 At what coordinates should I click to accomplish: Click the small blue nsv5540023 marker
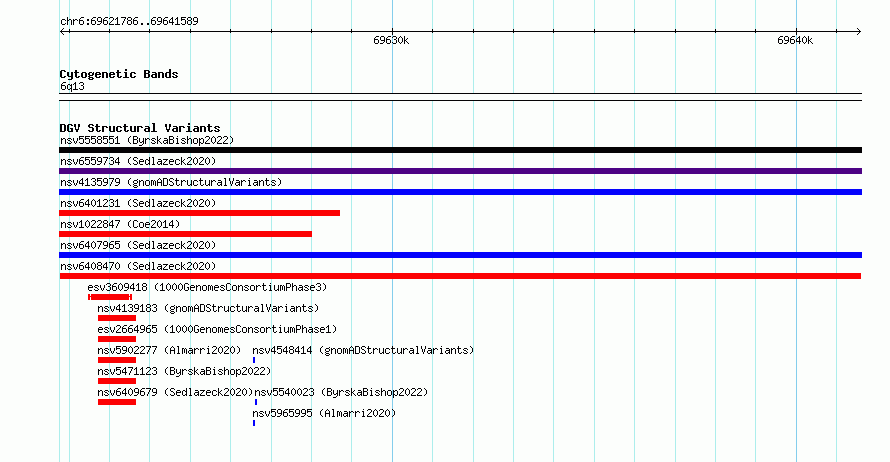click(256, 402)
